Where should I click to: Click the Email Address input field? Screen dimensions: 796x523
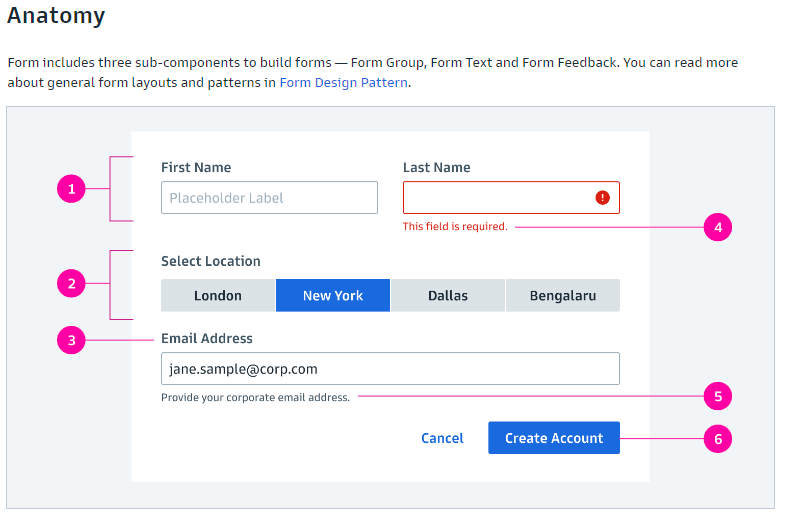click(390, 369)
